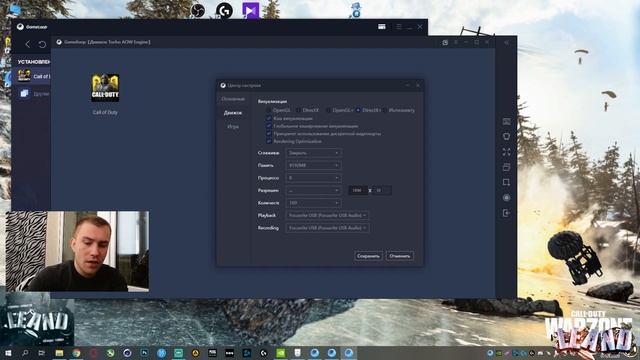This screenshot has width=640, height=360.
Task: Open the Gameloop messages icon
Action: 382,27
